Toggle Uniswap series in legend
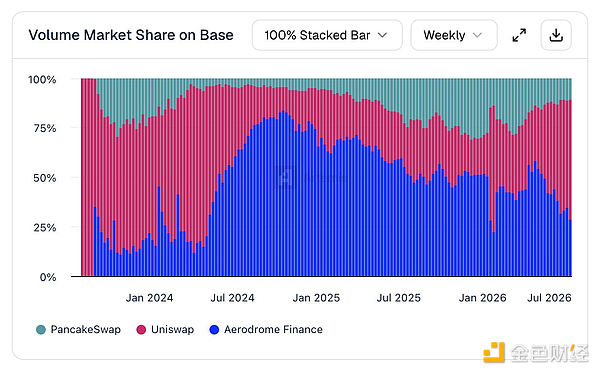 coord(165,329)
